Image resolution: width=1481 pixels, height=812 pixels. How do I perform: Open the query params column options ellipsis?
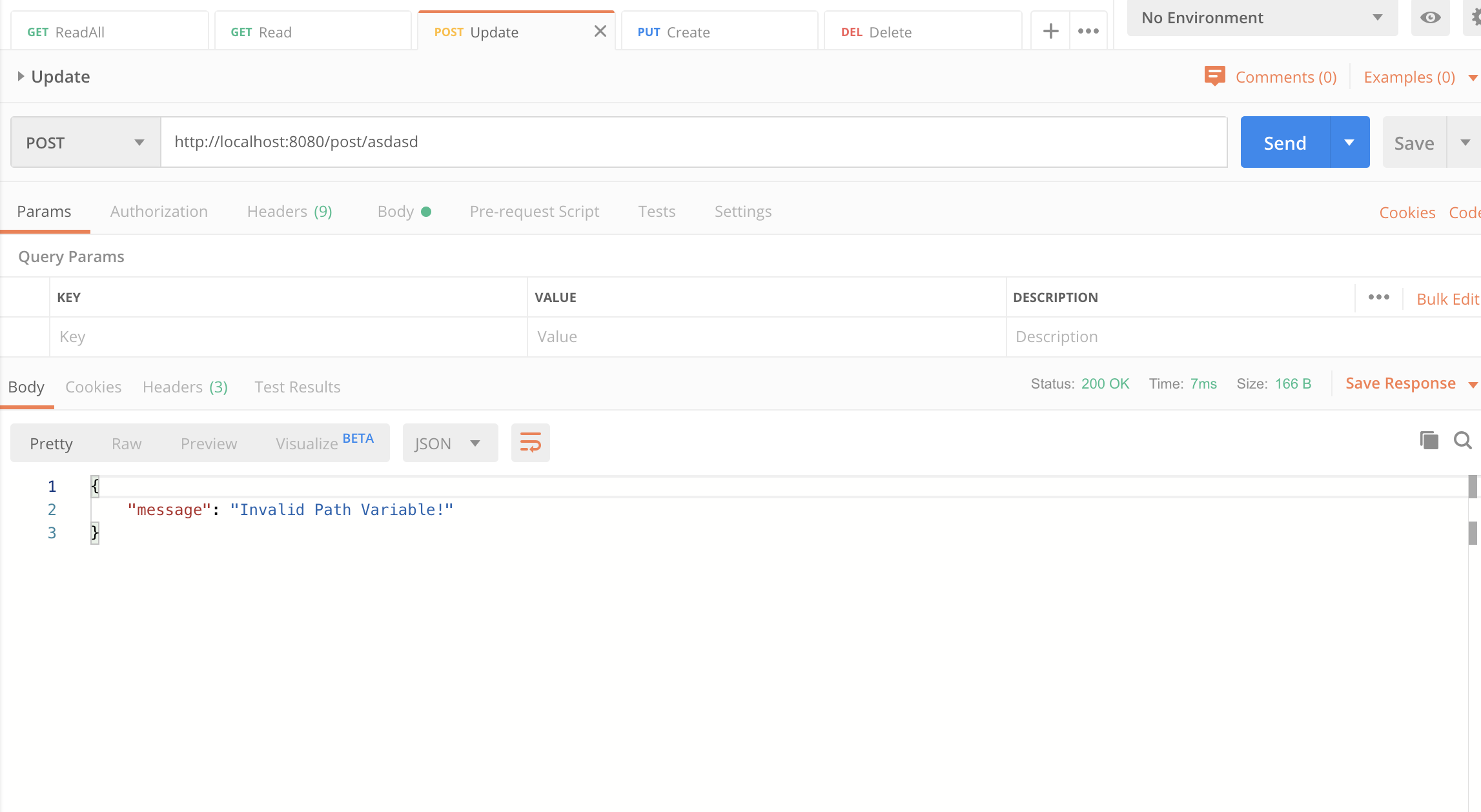[x=1378, y=297]
